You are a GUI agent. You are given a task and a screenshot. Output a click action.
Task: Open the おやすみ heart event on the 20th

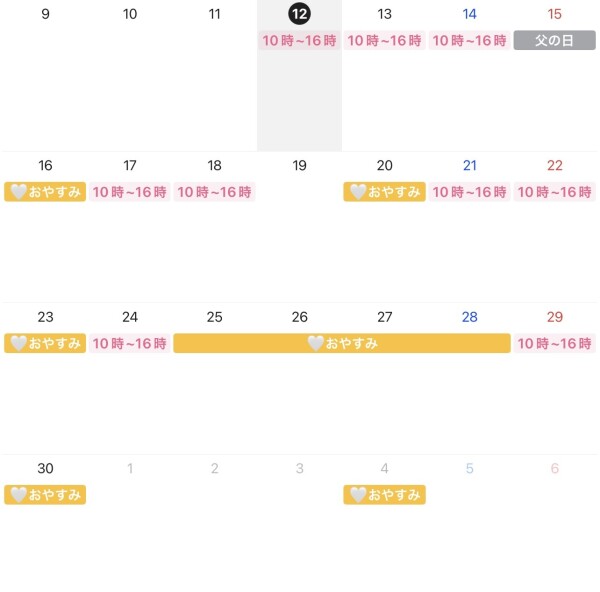(x=384, y=192)
